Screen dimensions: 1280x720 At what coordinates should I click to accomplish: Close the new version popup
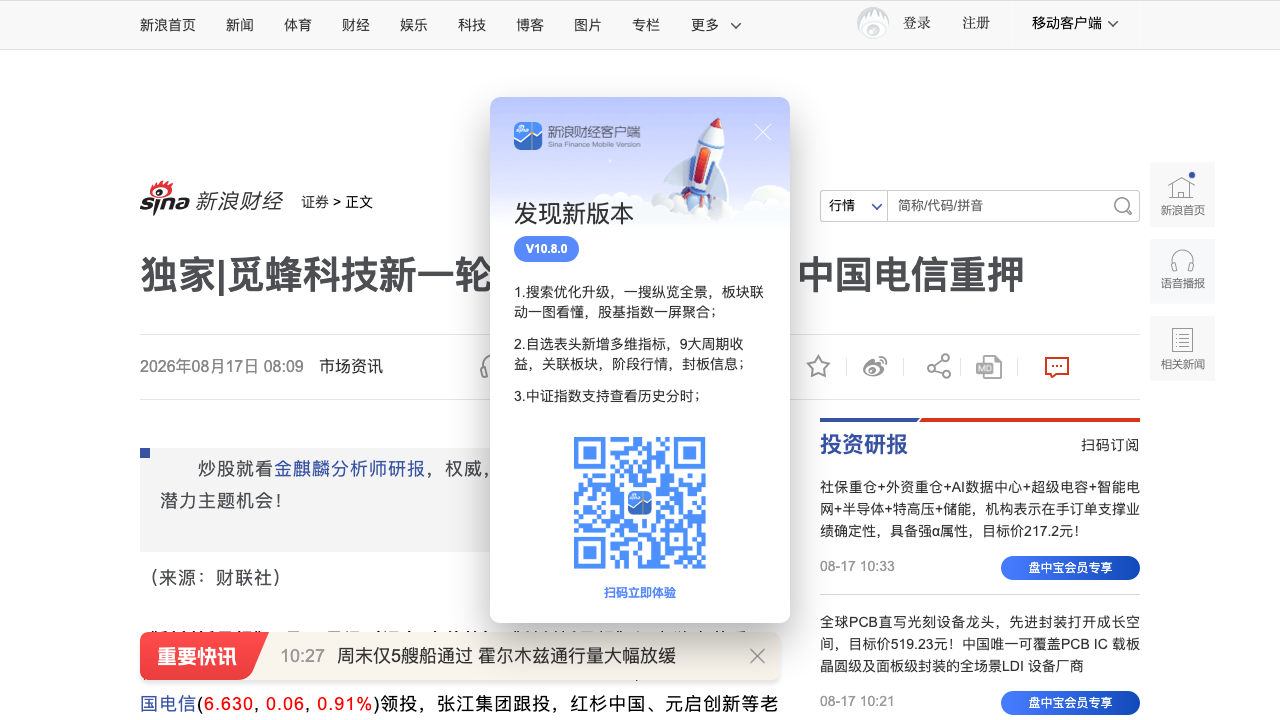(x=763, y=132)
